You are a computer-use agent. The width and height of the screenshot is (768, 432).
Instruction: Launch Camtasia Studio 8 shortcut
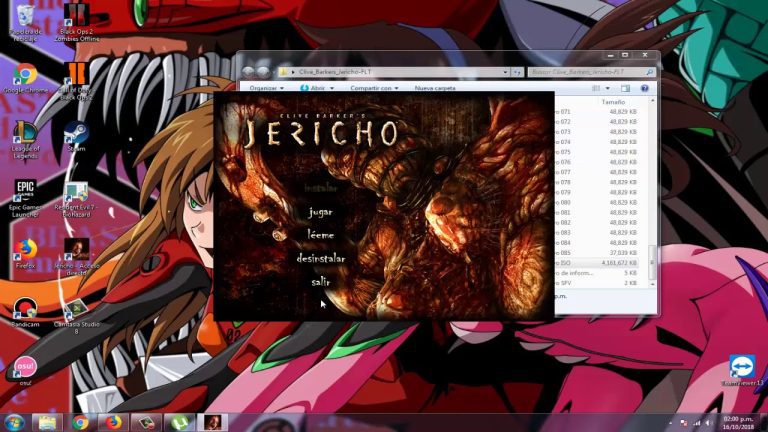click(x=76, y=316)
